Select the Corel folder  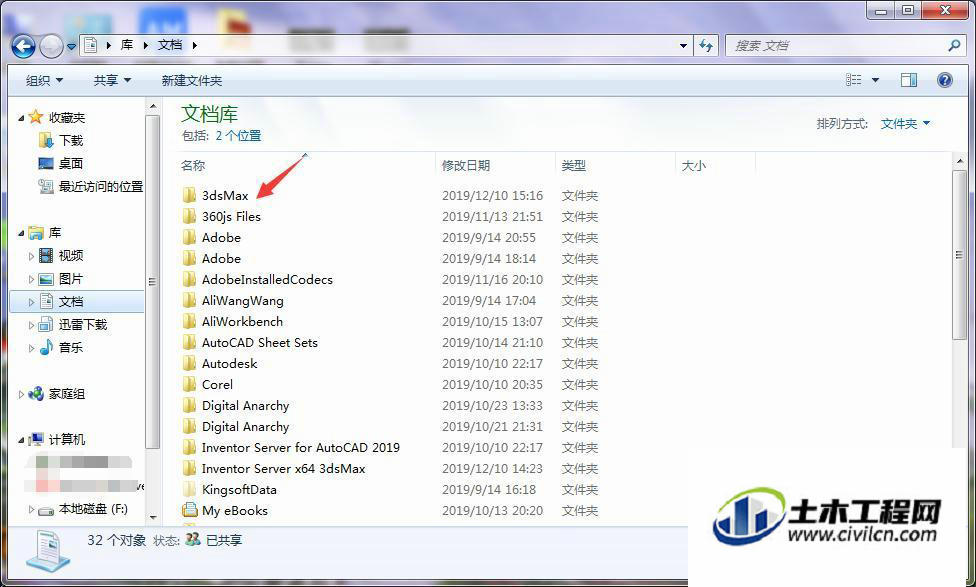point(217,385)
